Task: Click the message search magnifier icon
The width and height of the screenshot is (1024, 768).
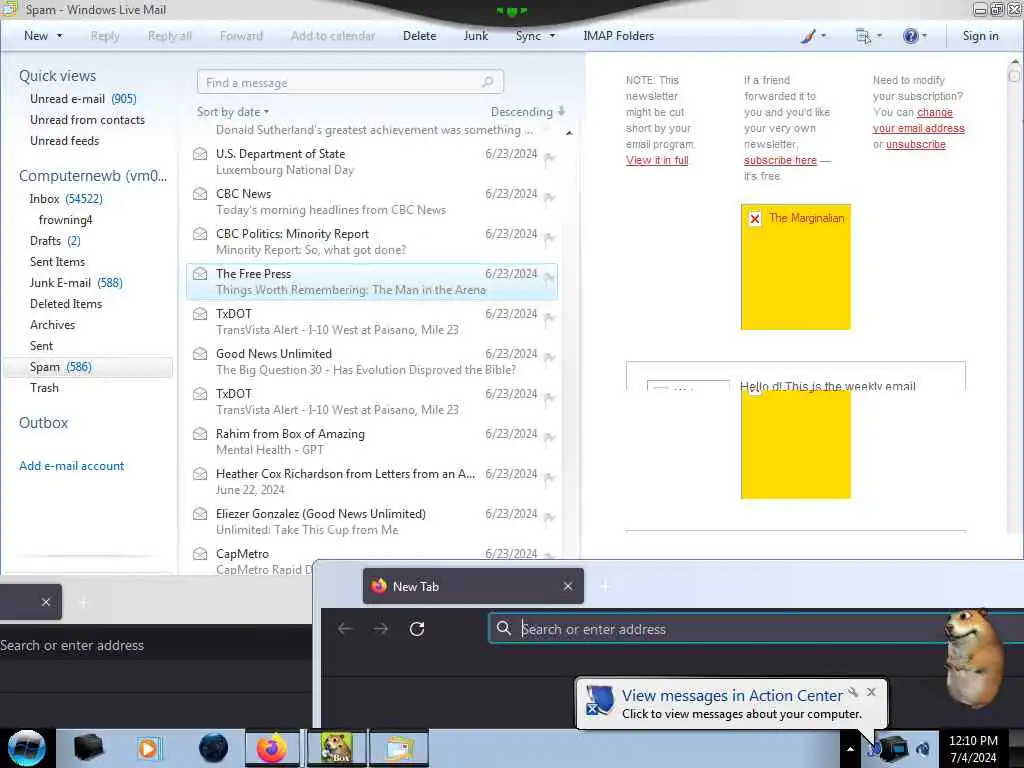Action: pyautogui.click(x=488, y=82)
